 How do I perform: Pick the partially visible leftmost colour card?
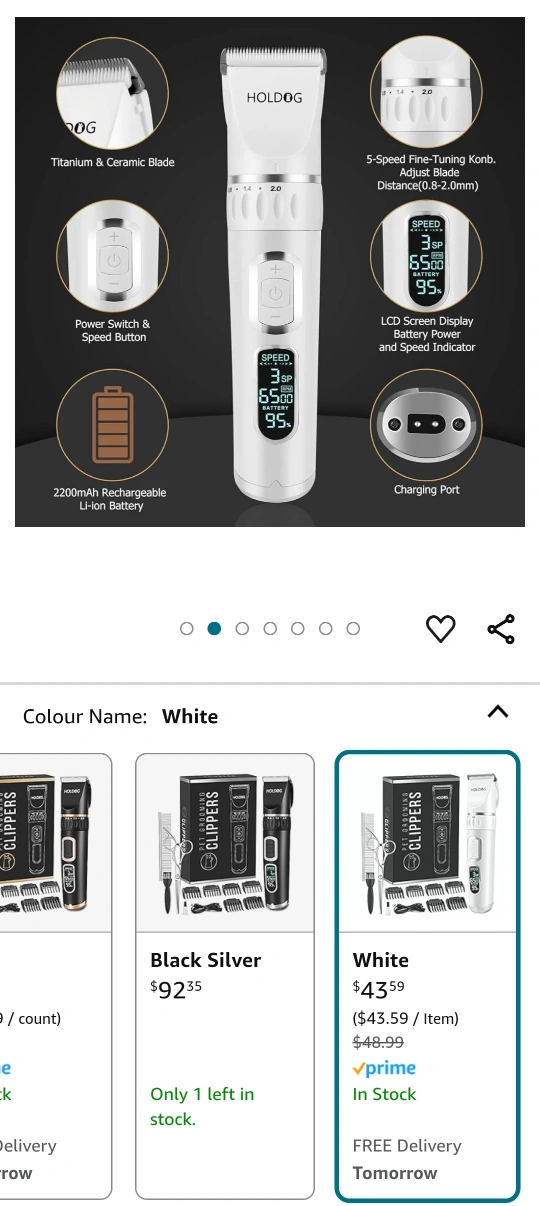[x=56, y=976]
